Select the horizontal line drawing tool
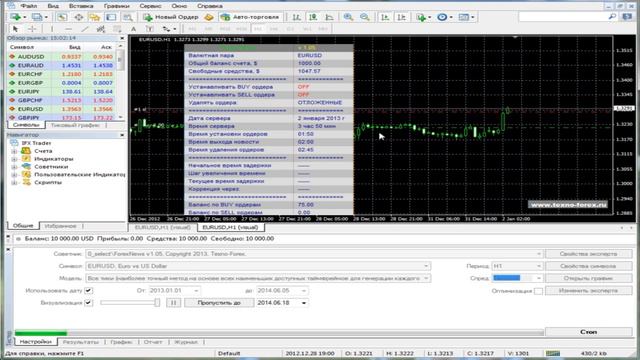The image size is (640, 360). 68,29
